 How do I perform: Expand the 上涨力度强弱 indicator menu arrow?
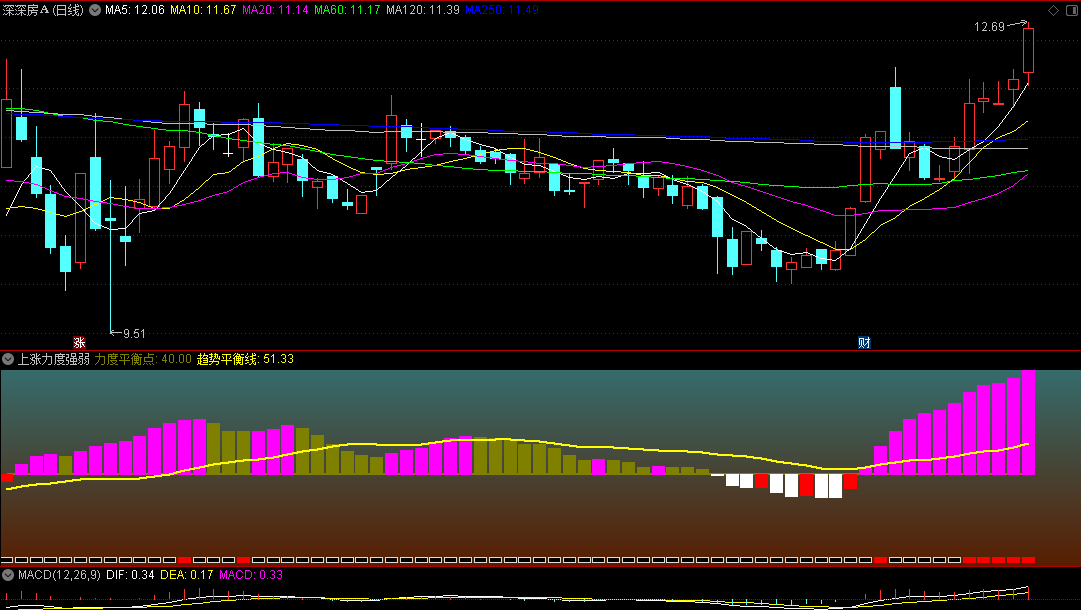[8, 359]
